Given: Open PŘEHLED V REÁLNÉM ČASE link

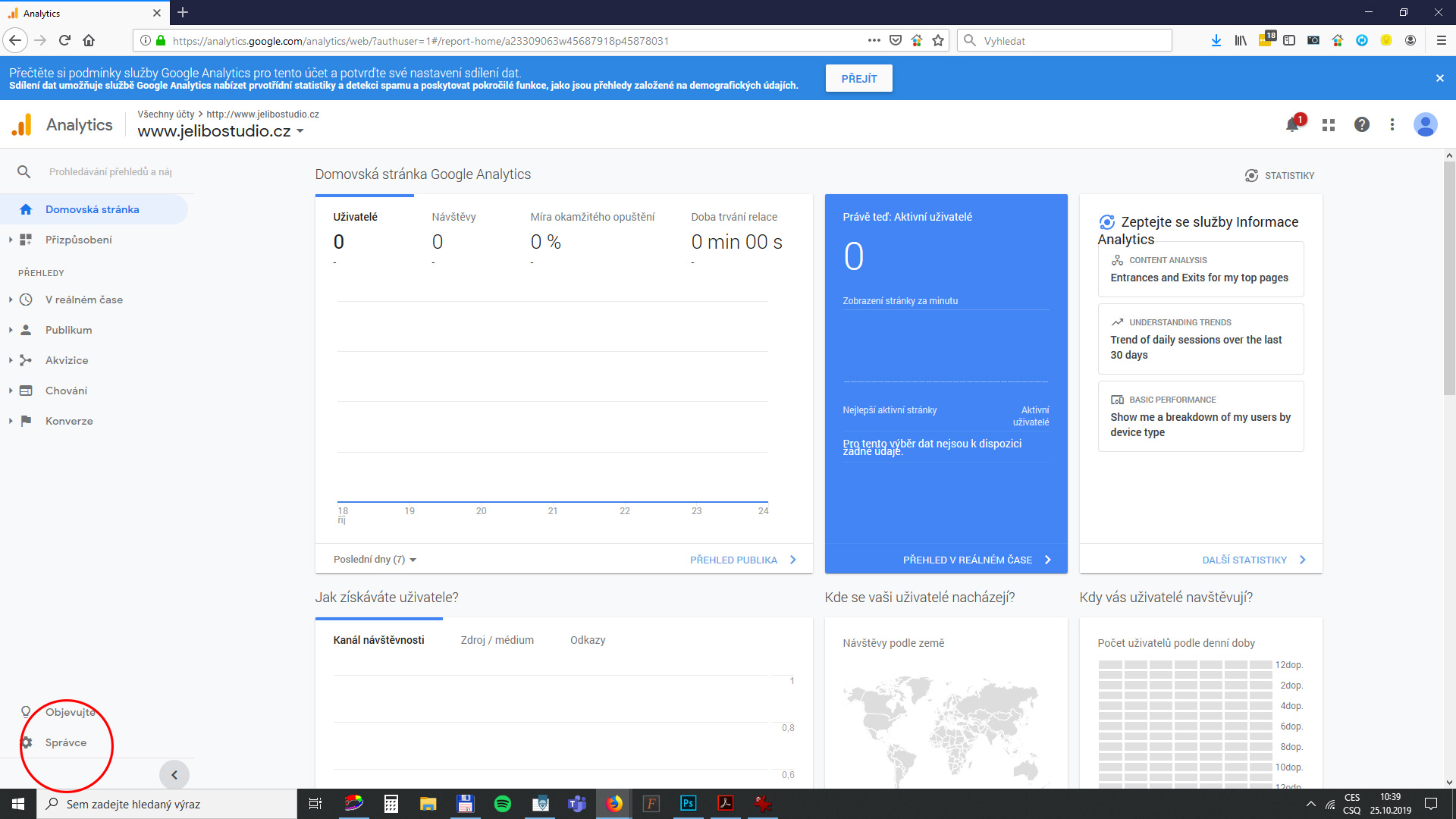Looking at the screenshot, I should [977, 560].
